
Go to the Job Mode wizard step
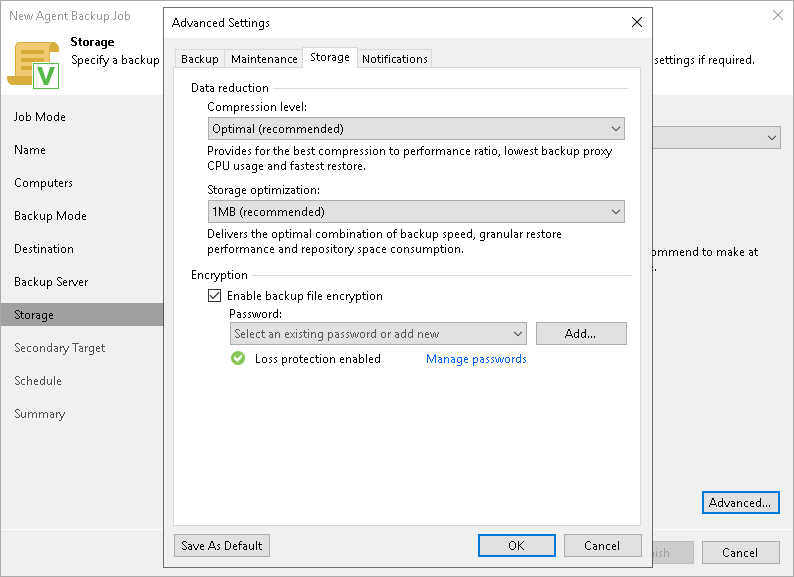[x=39, y=117]
